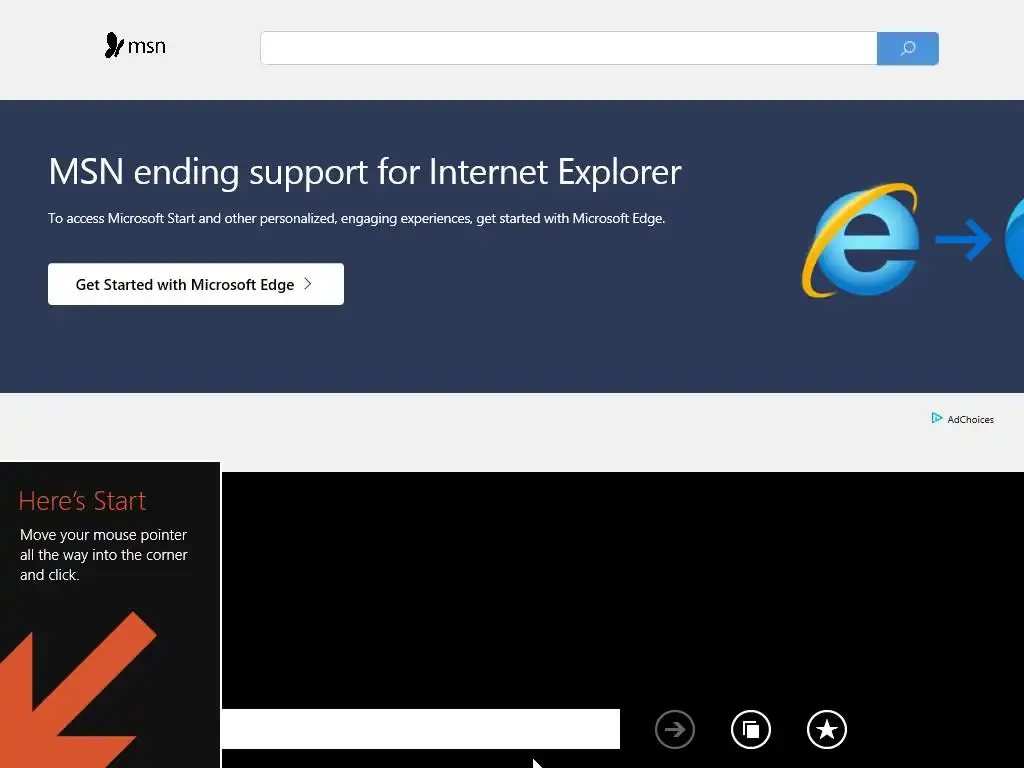Click the MSN ending support headline
This screenshot has height=768, width=1024.
click(365, 172)
